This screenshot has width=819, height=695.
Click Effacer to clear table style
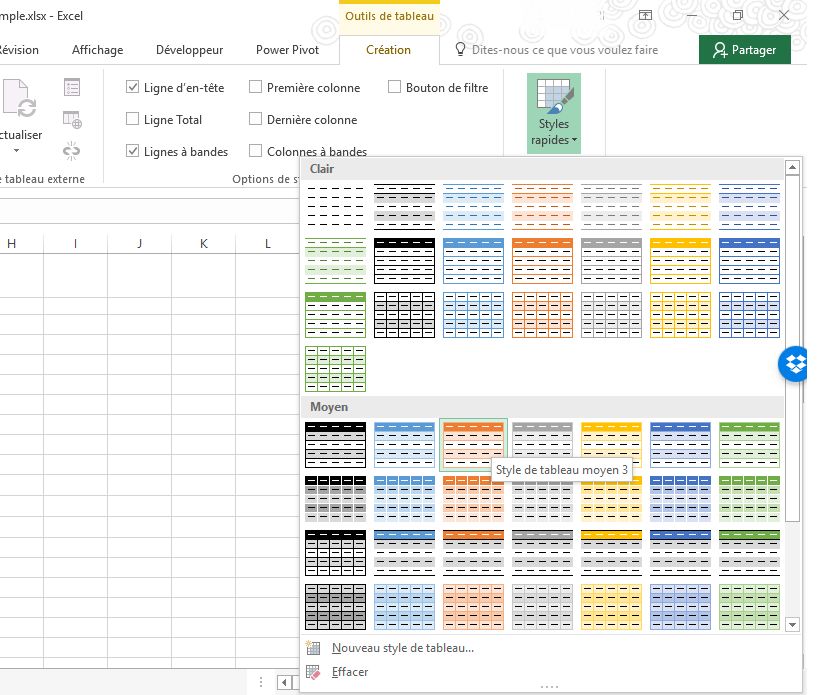[x=350, y=672]
